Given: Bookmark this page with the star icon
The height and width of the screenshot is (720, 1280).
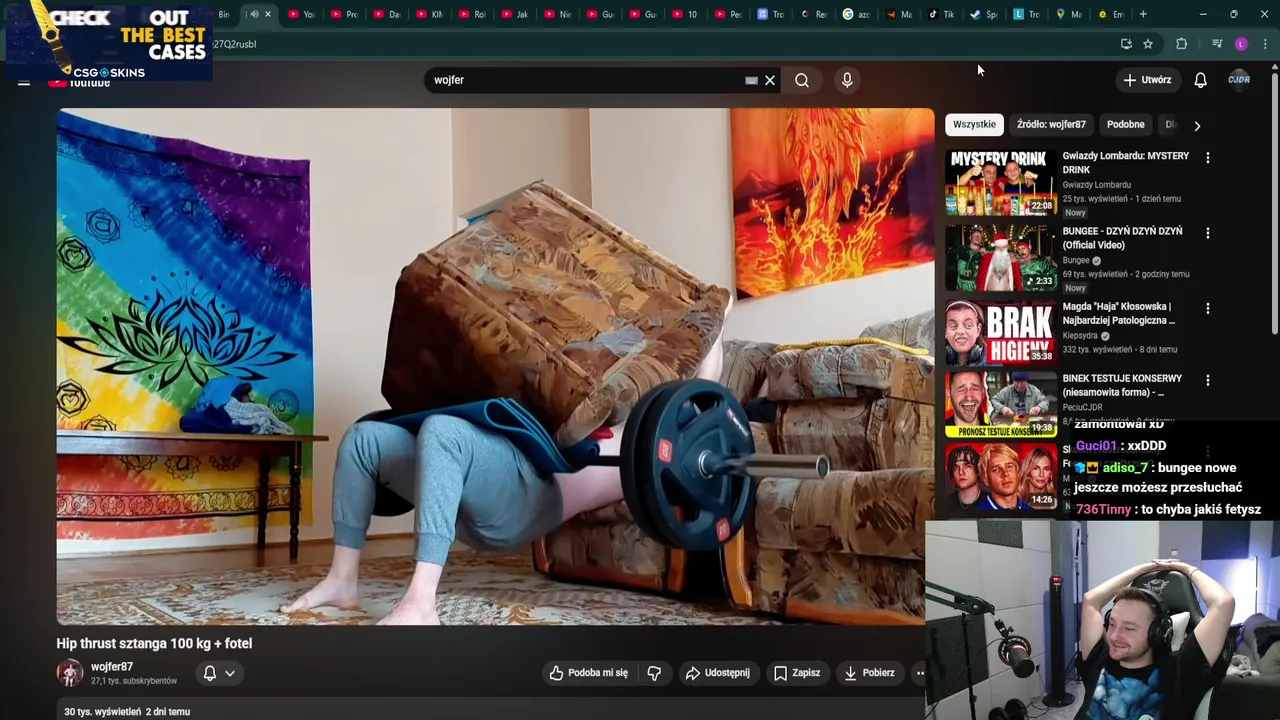Looking at the screenshot, I should click(x=1148, y=44).
